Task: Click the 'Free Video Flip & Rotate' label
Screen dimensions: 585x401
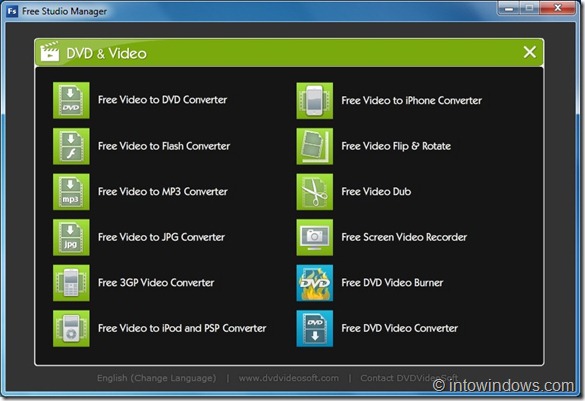Action: tap(396, 146)
